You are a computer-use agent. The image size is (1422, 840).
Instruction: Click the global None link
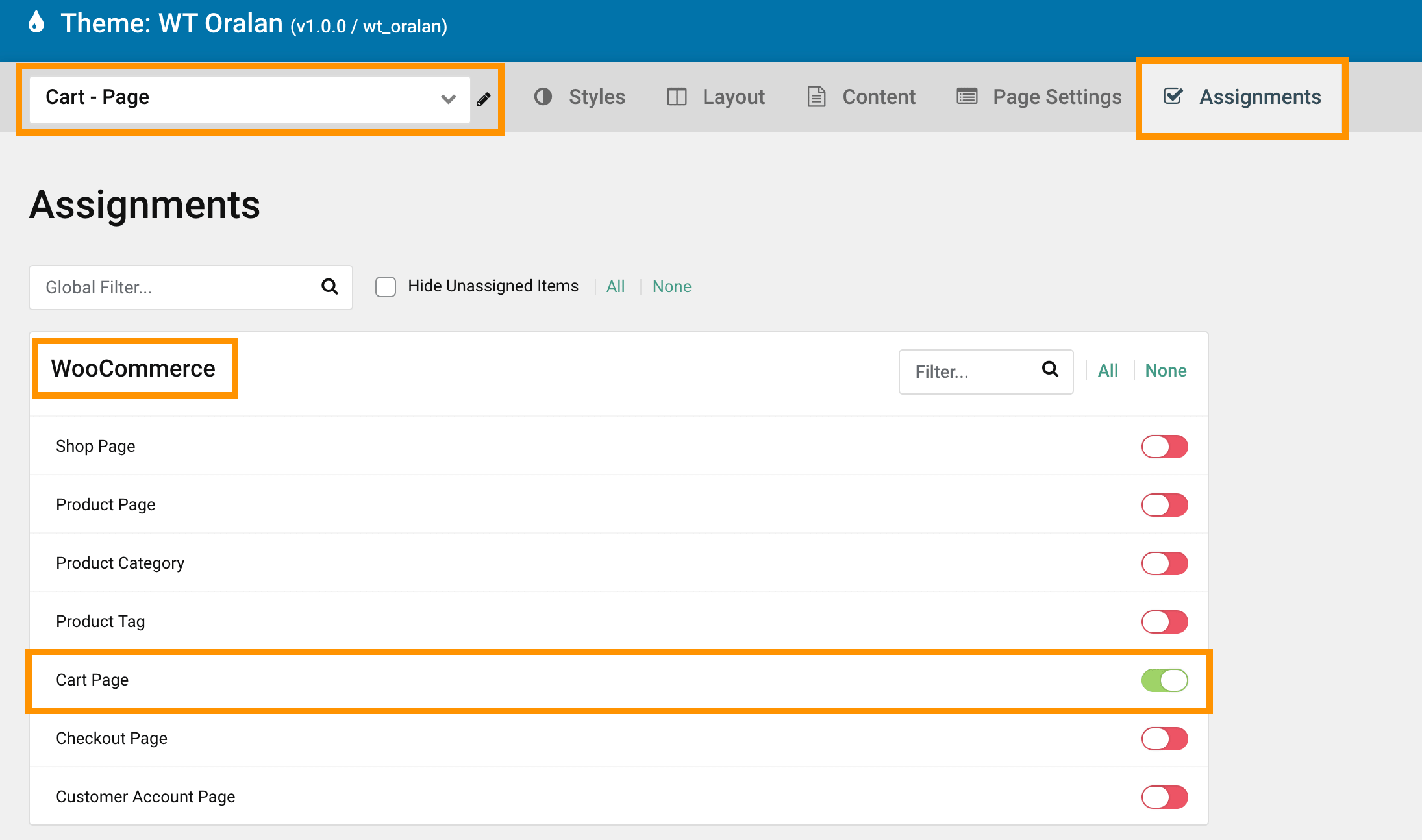pyautogui.click(x=672, y=286)
